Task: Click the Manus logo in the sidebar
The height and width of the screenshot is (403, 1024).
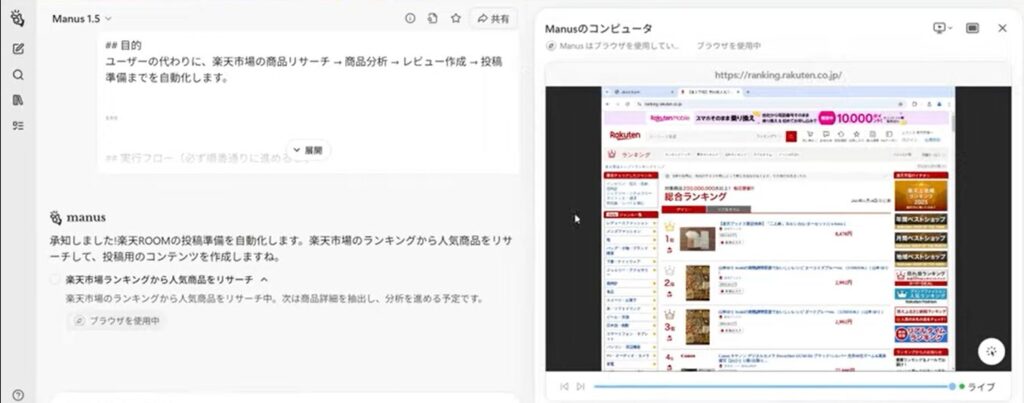Action: click(x=18, y=18)
